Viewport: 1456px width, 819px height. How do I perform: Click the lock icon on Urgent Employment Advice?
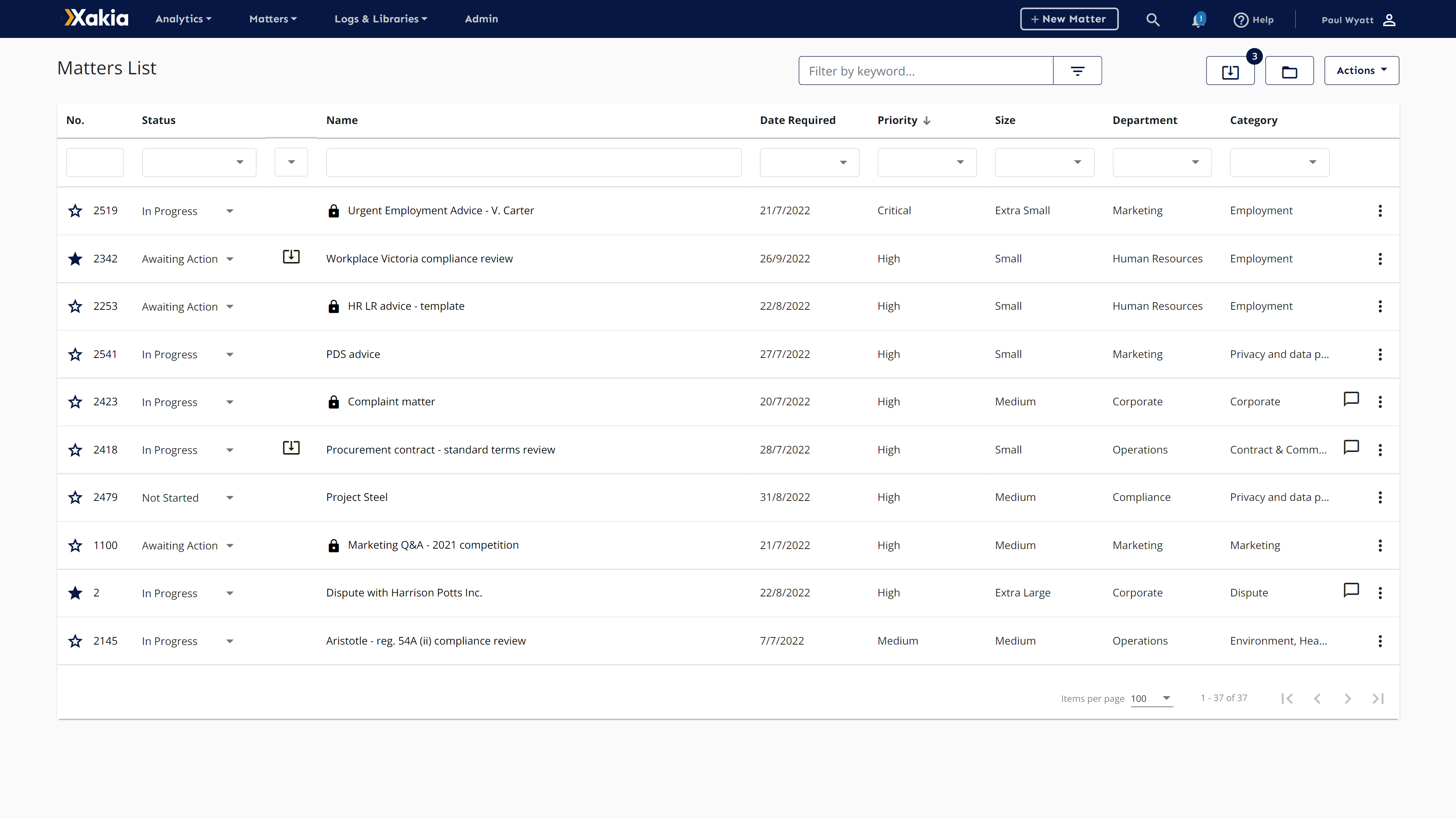point(334,210)
